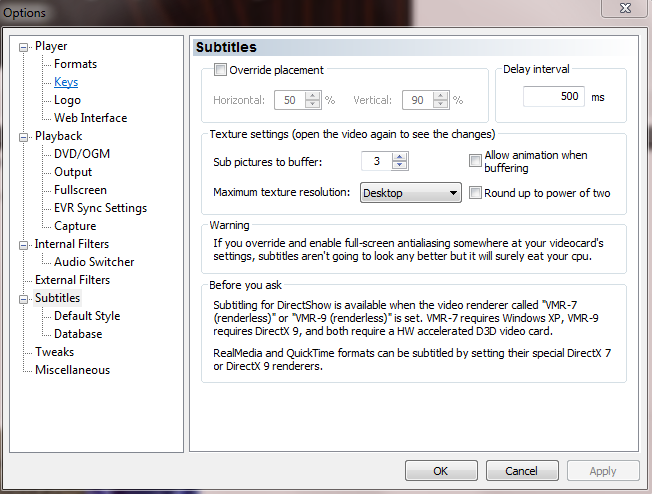Screen dimensions: 652x494
Task: Click the Horizontal placement field
Action: point(290,100)
